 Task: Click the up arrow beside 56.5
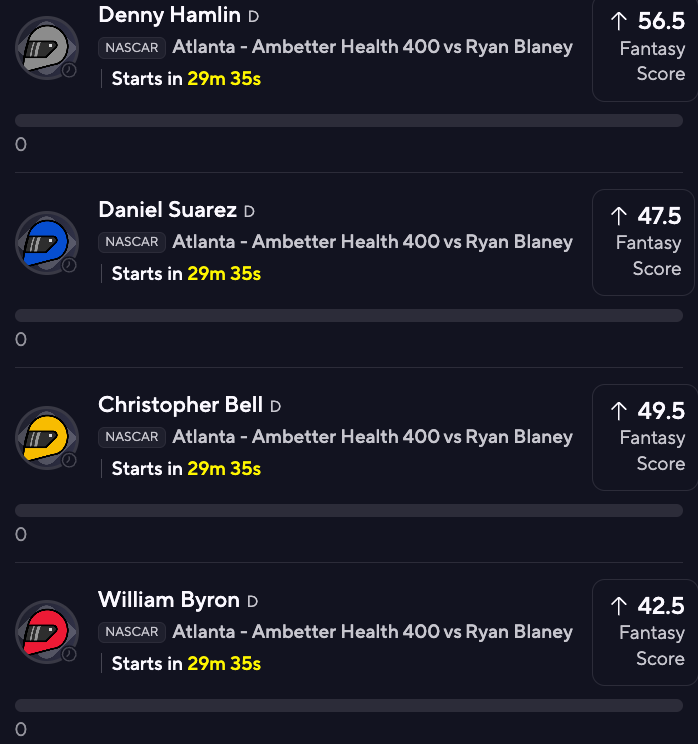coord(619,21)
